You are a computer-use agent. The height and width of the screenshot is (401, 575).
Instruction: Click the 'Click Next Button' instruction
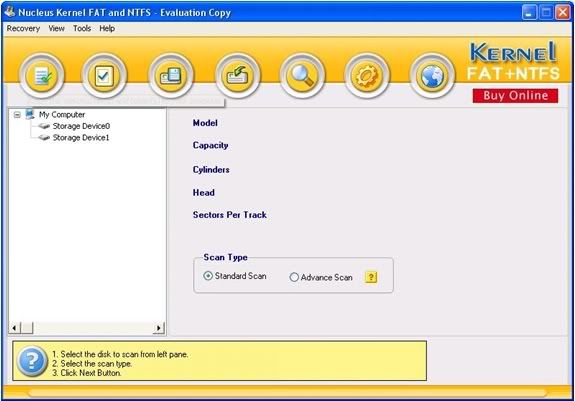(x=87, y=373)
